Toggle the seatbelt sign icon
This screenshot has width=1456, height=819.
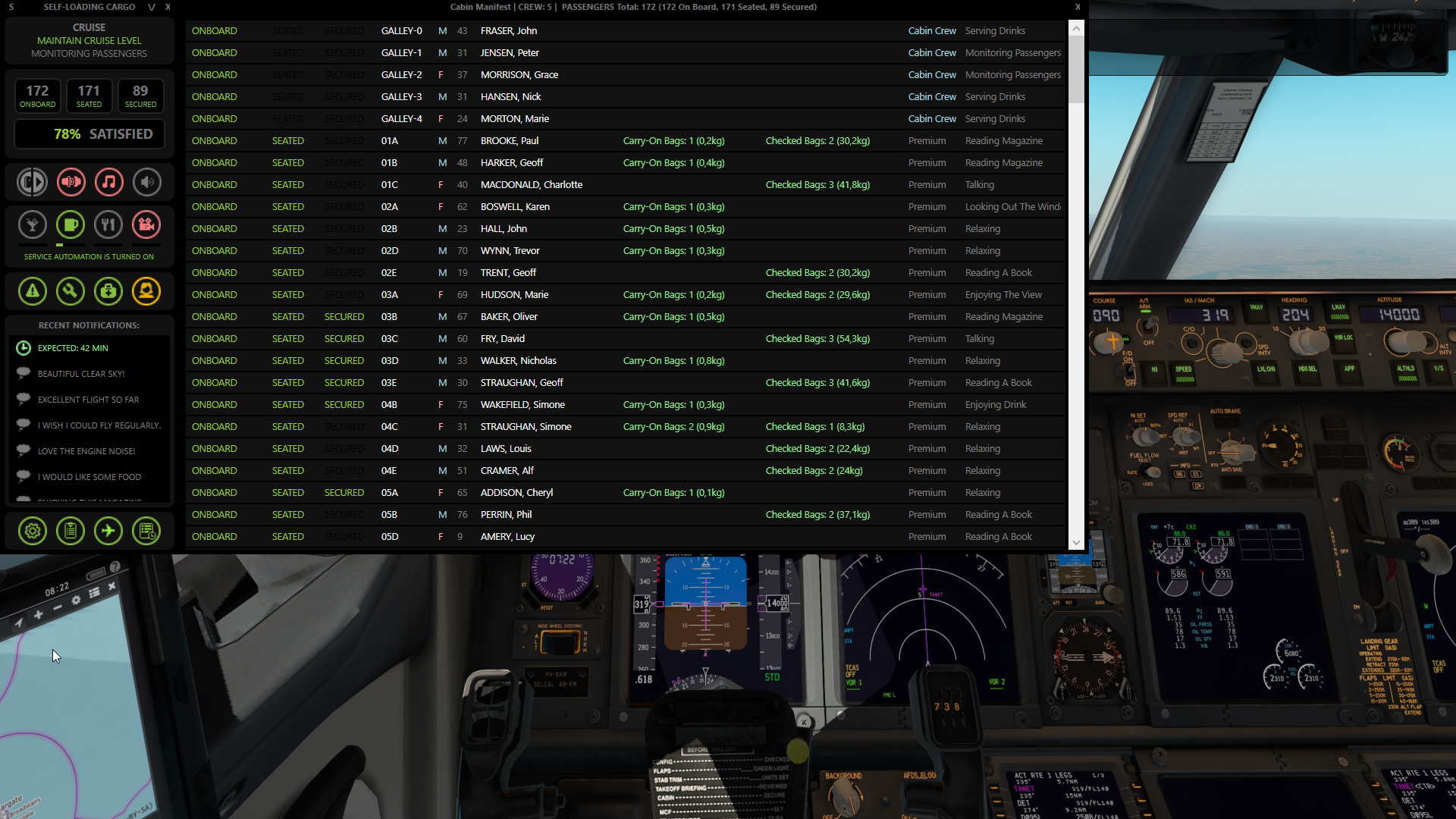[71, 182]
